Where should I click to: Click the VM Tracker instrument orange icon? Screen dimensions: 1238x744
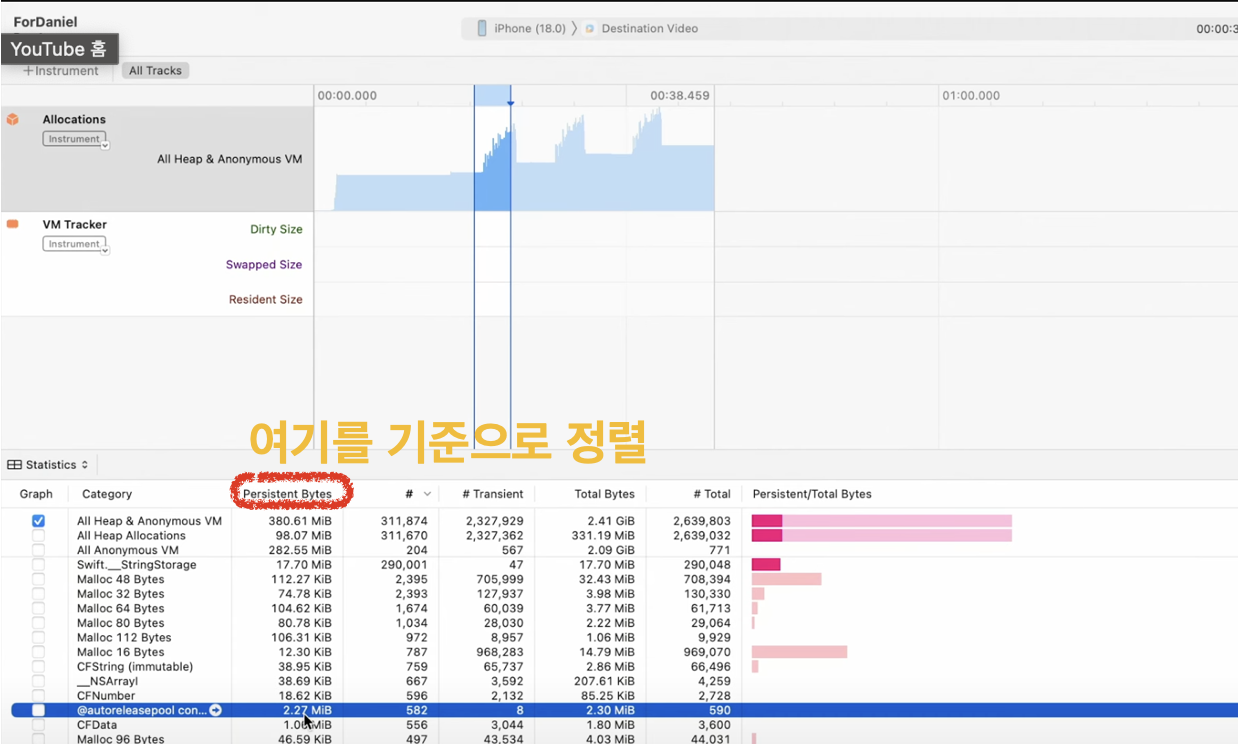pyautogui.click(x=13, y=224)
